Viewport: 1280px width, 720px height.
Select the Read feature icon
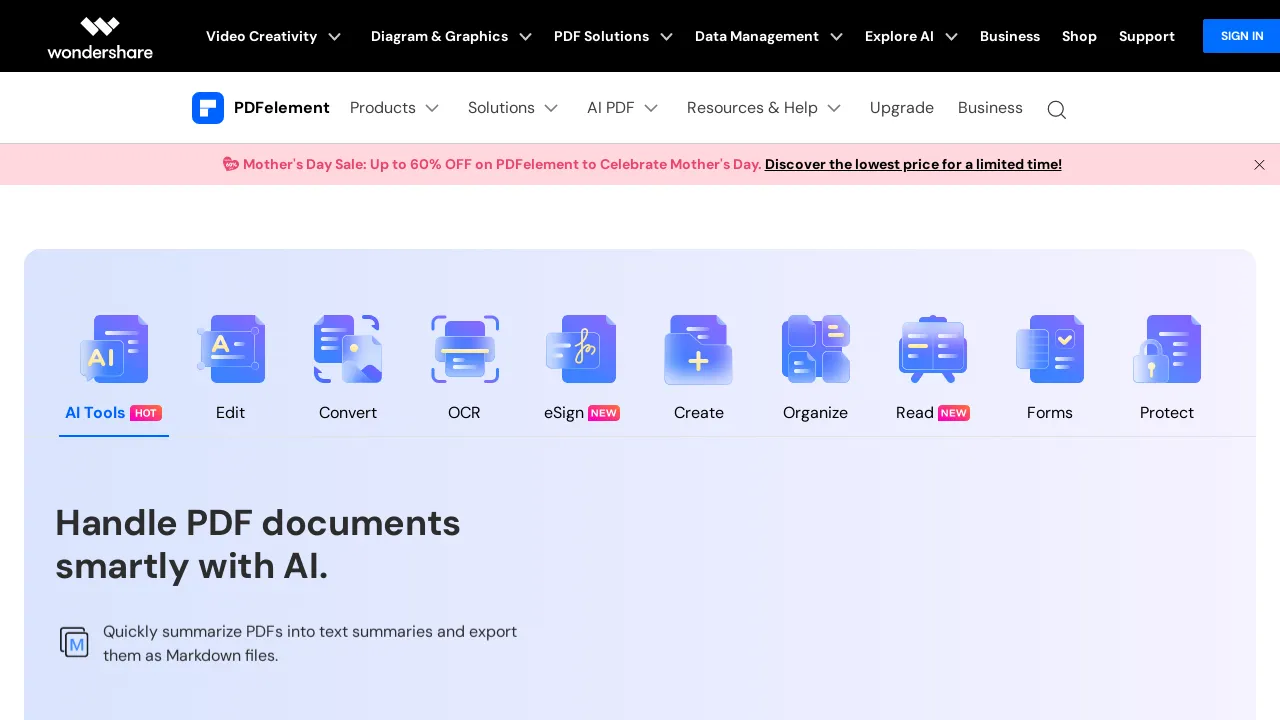click(933, 349)
